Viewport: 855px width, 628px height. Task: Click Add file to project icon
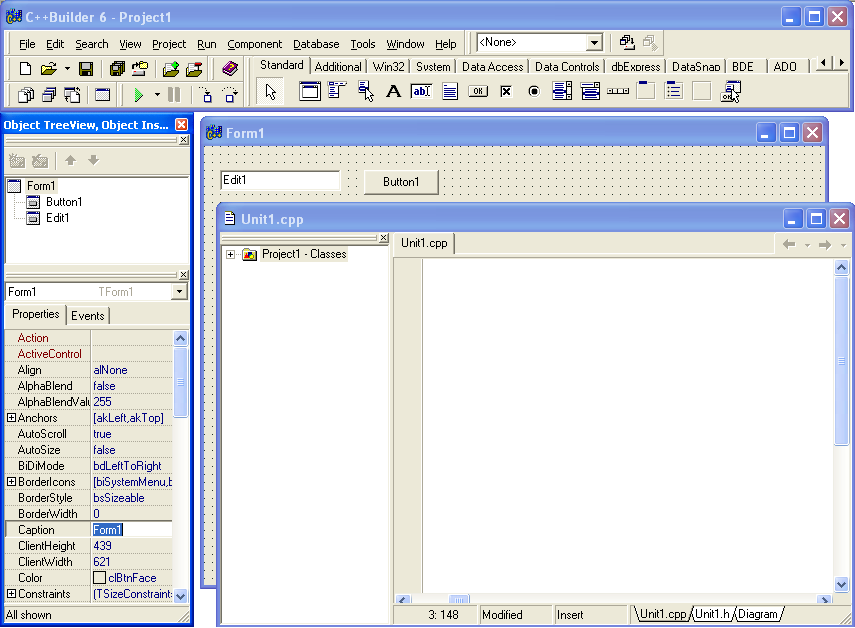point(171,69)
